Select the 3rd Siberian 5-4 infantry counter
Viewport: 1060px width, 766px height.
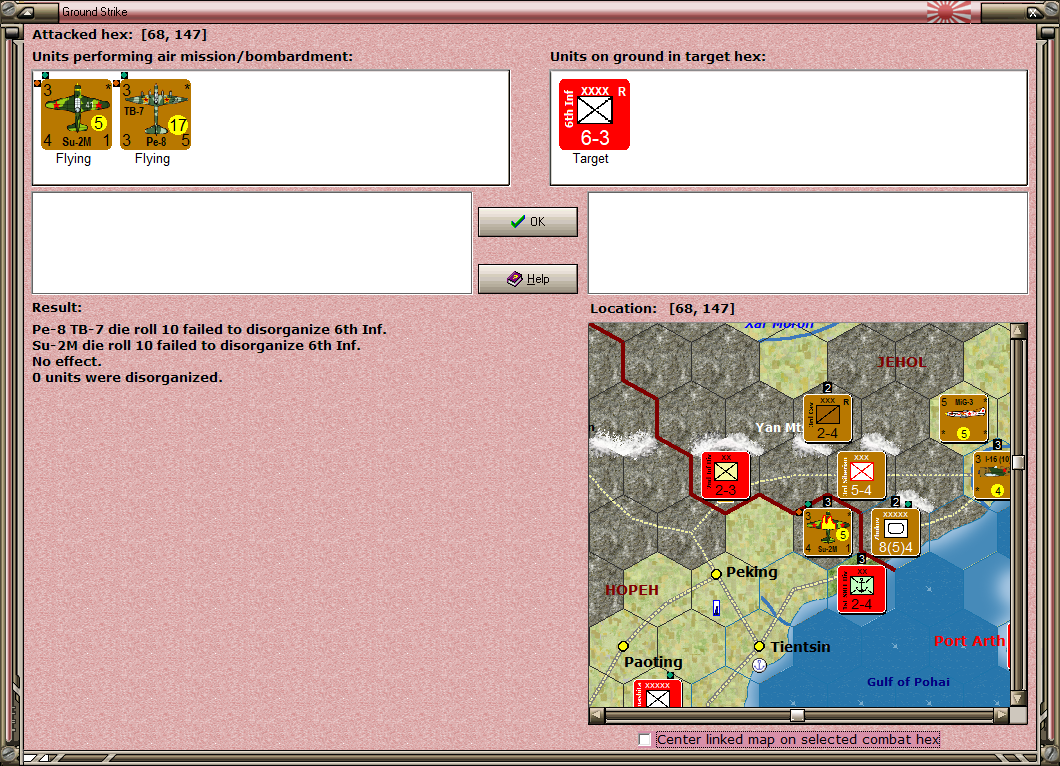[862, 475]
